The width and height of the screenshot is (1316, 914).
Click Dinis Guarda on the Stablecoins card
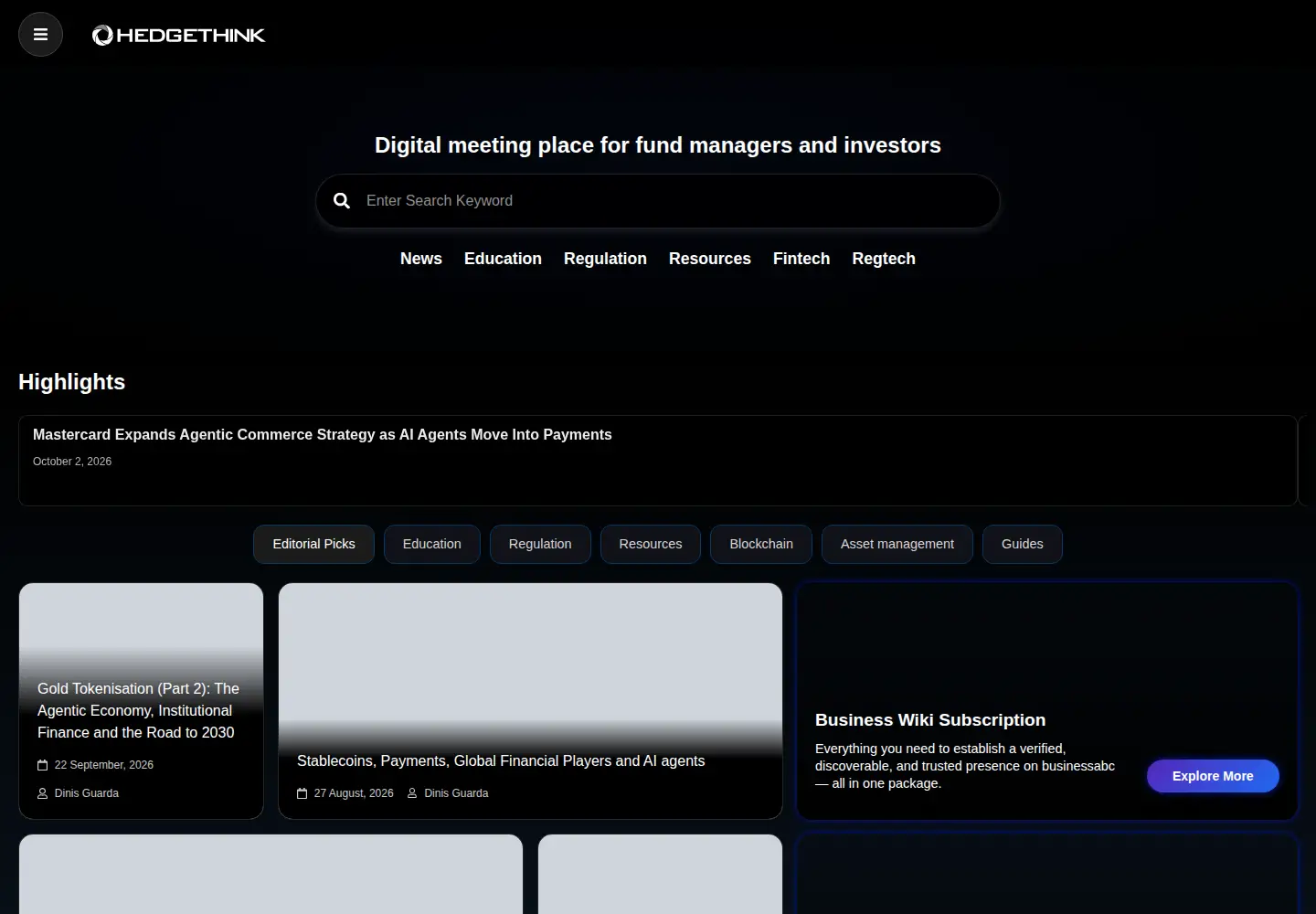[456, 793]
